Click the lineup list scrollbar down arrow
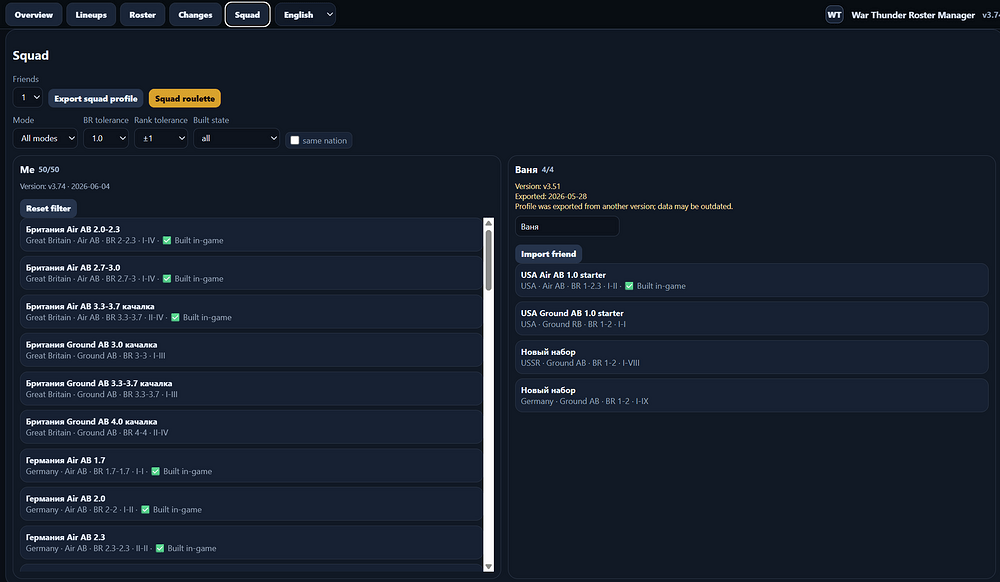This screenshot has height=582, width=1000. [489, 567]
